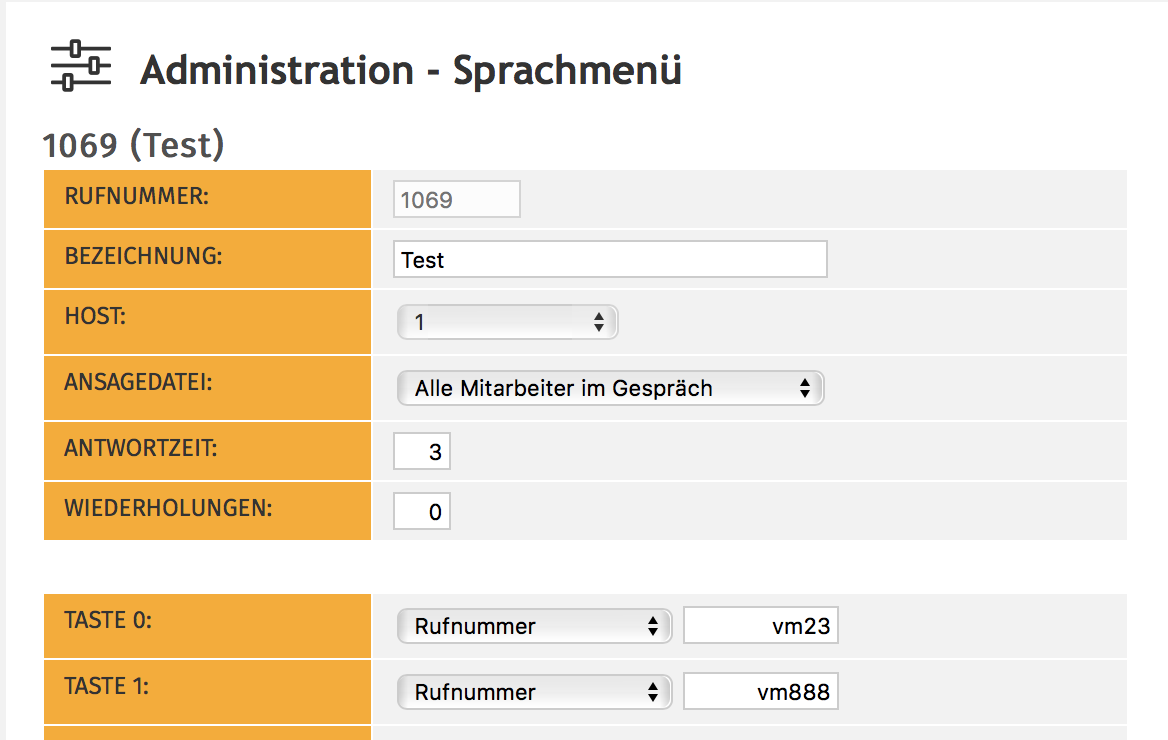Screen dimensions: 1168x740
Task: Open the Taste 0 Rufnummer dropdown
Action: click(533, 627)
